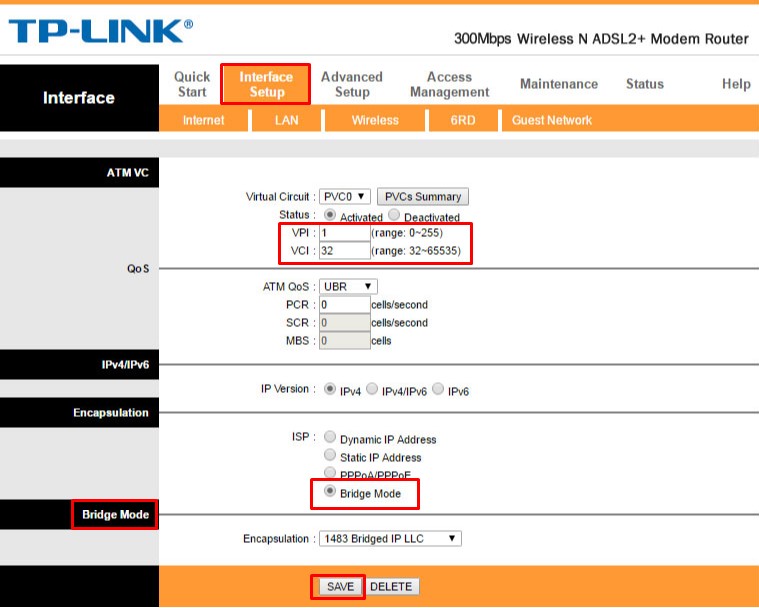This screenshot has height=608, width=759.
Task: Open the Help tab
Action: point(736,84)
